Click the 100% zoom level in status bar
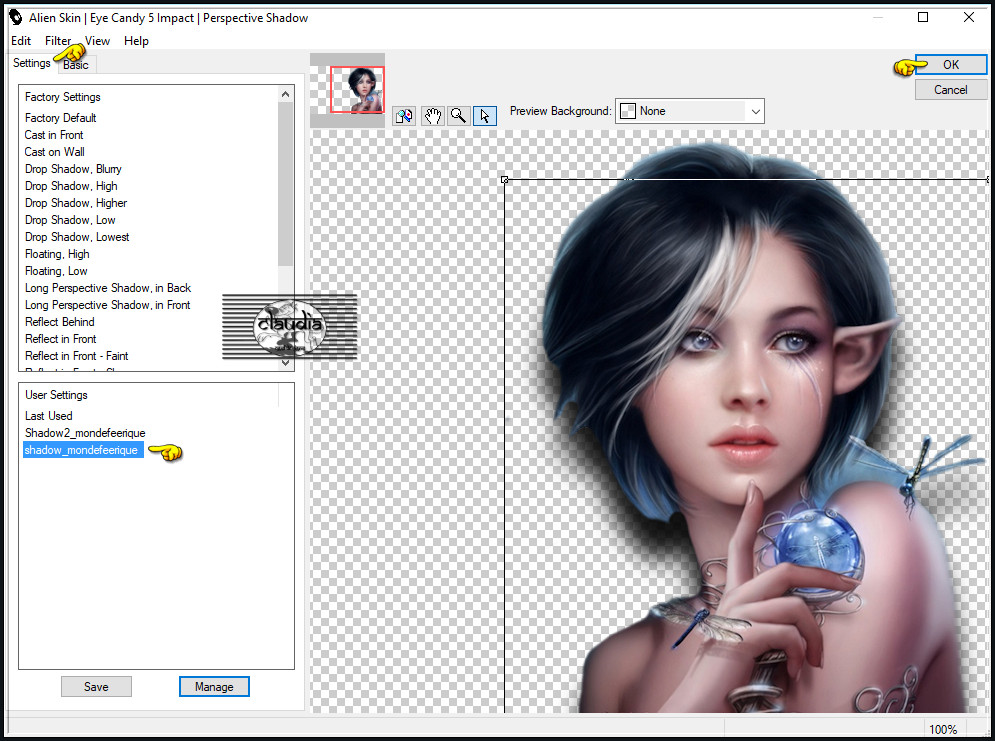 (943, 730)
